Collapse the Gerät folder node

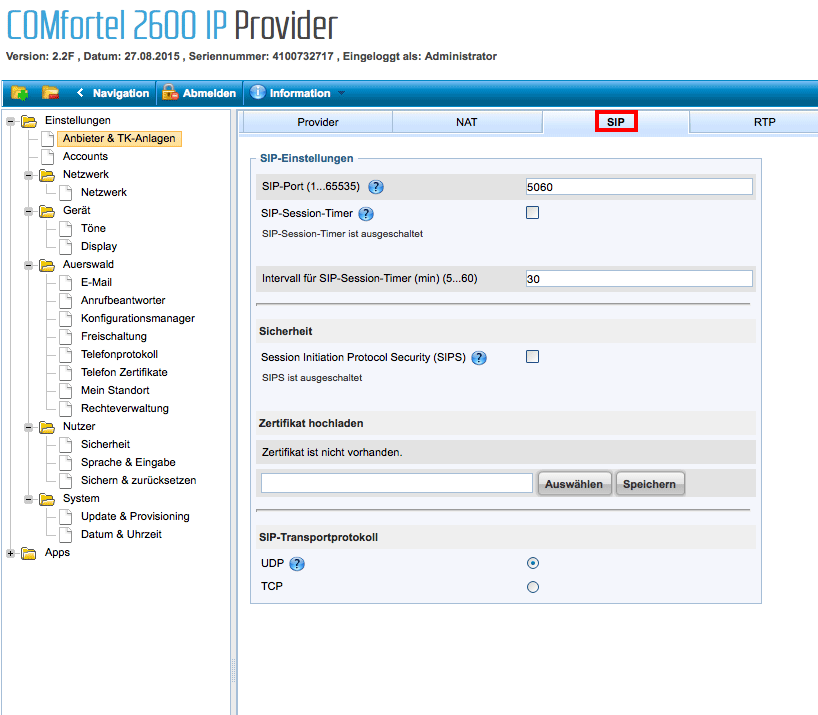(29, 211)
